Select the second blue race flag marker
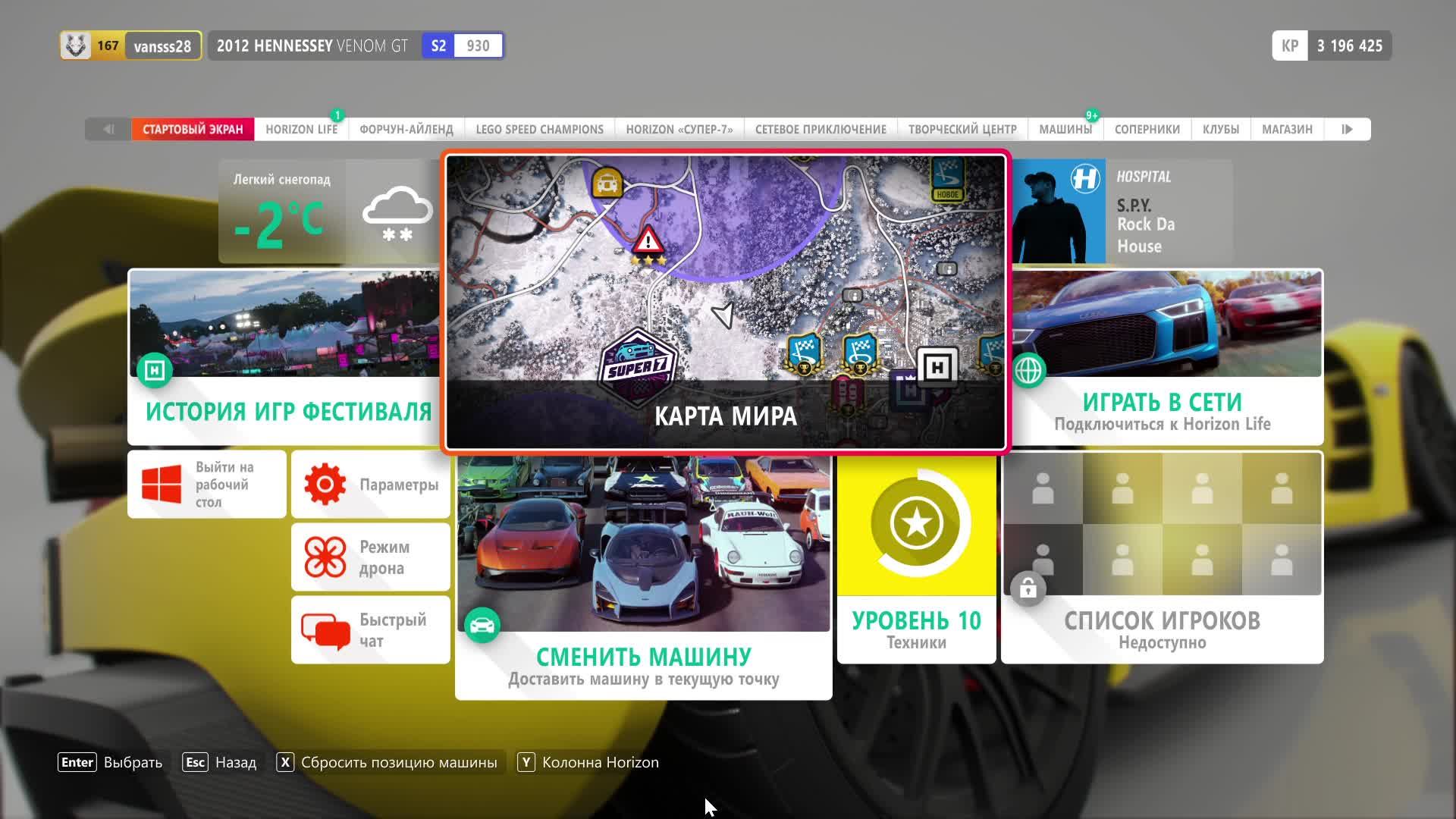 tap(859, 355)
